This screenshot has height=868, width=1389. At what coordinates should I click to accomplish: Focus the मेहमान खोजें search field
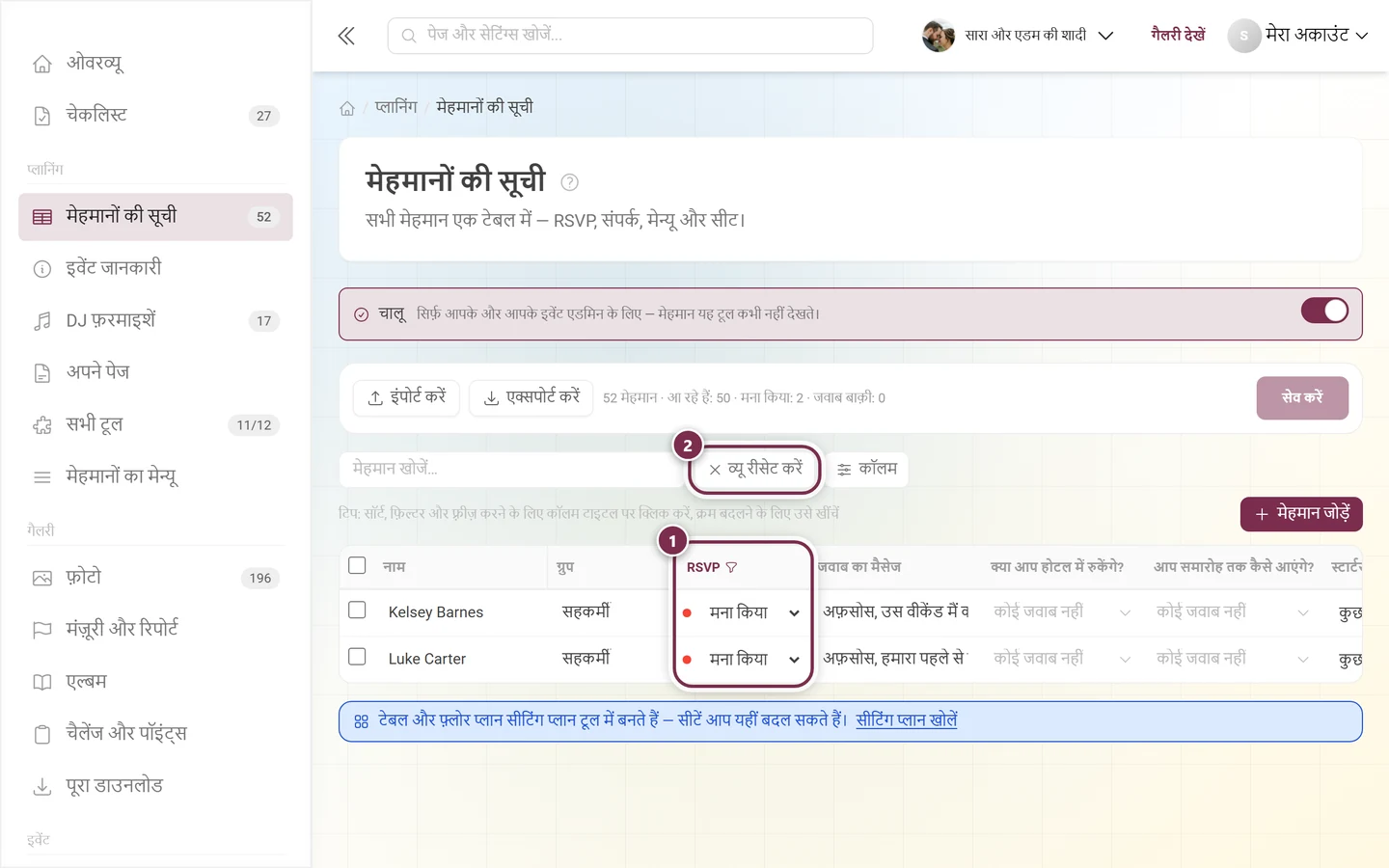pos(512,469)
